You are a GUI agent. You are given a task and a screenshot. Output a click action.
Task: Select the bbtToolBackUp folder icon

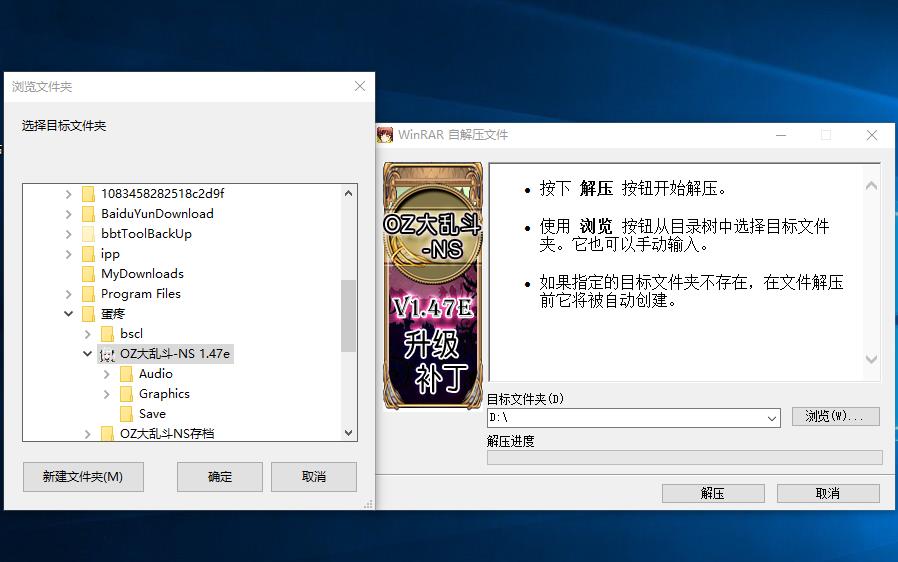88,234
